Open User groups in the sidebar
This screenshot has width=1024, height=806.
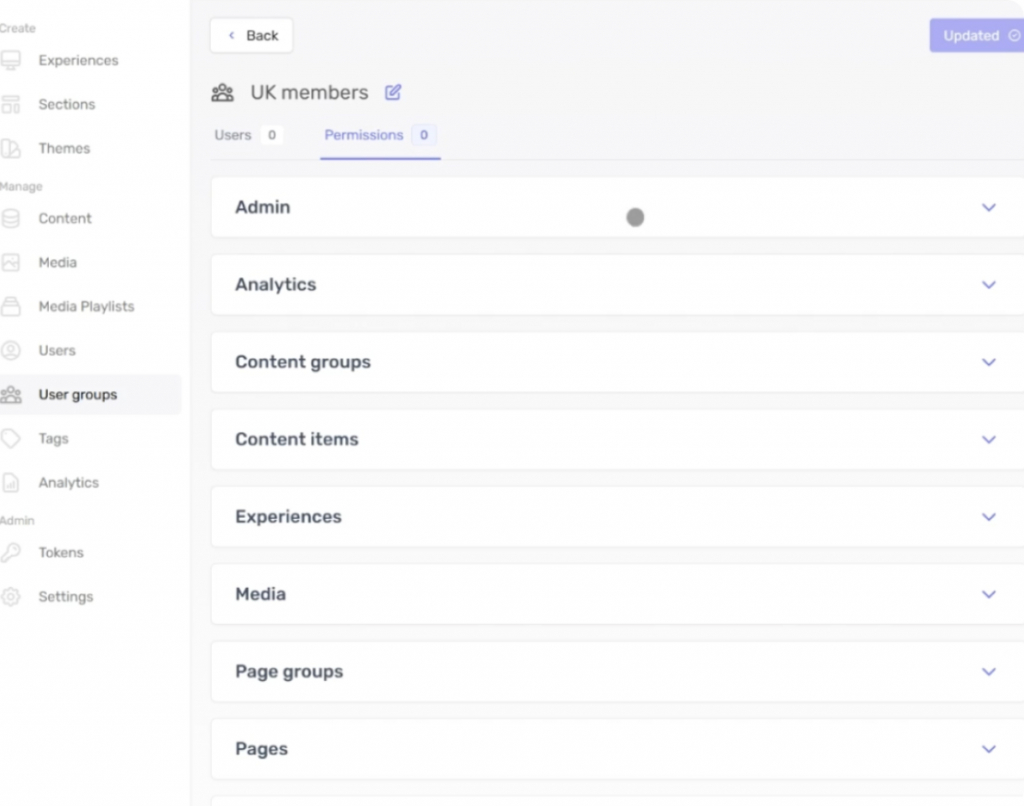[x=78, y=395]
